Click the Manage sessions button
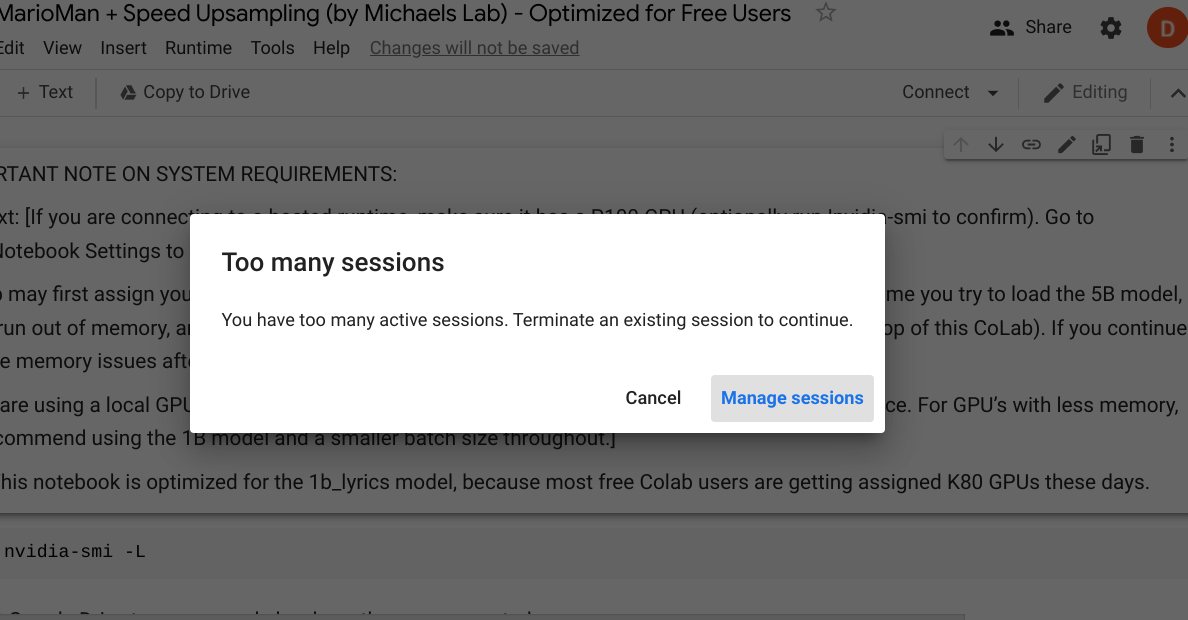Image resolution: width=1188 pixels, height=620 pixels. (x=792, y=397)
